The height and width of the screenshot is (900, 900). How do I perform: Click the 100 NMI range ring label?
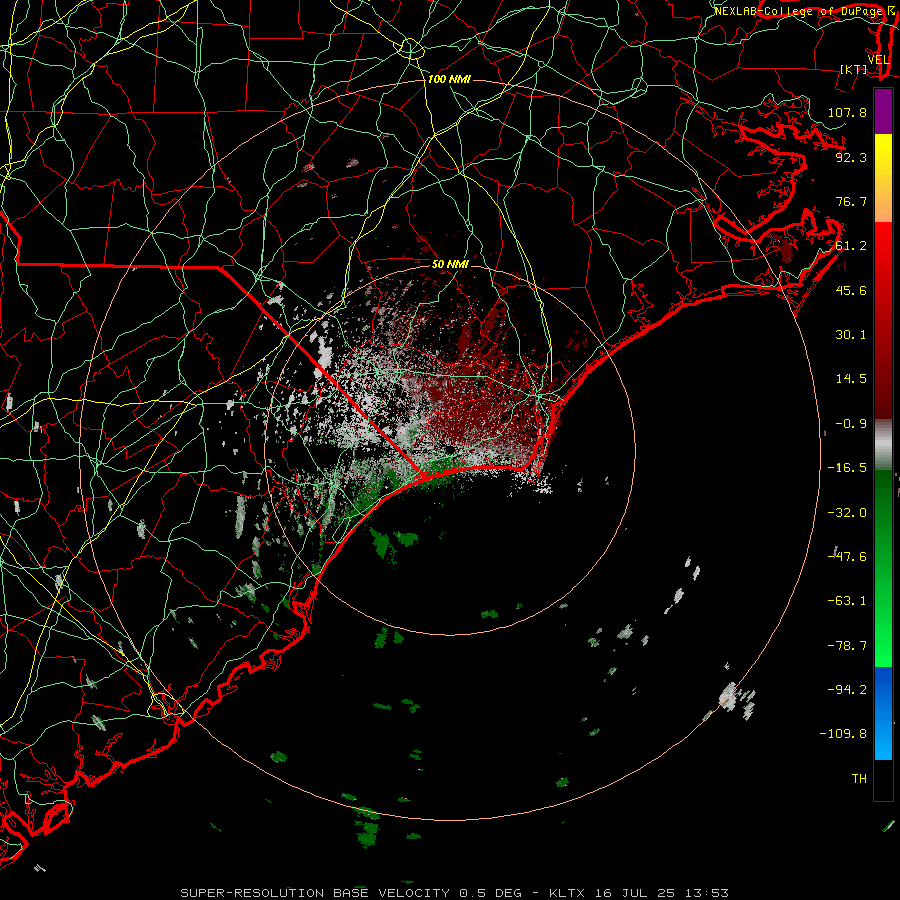pos(449,79)
